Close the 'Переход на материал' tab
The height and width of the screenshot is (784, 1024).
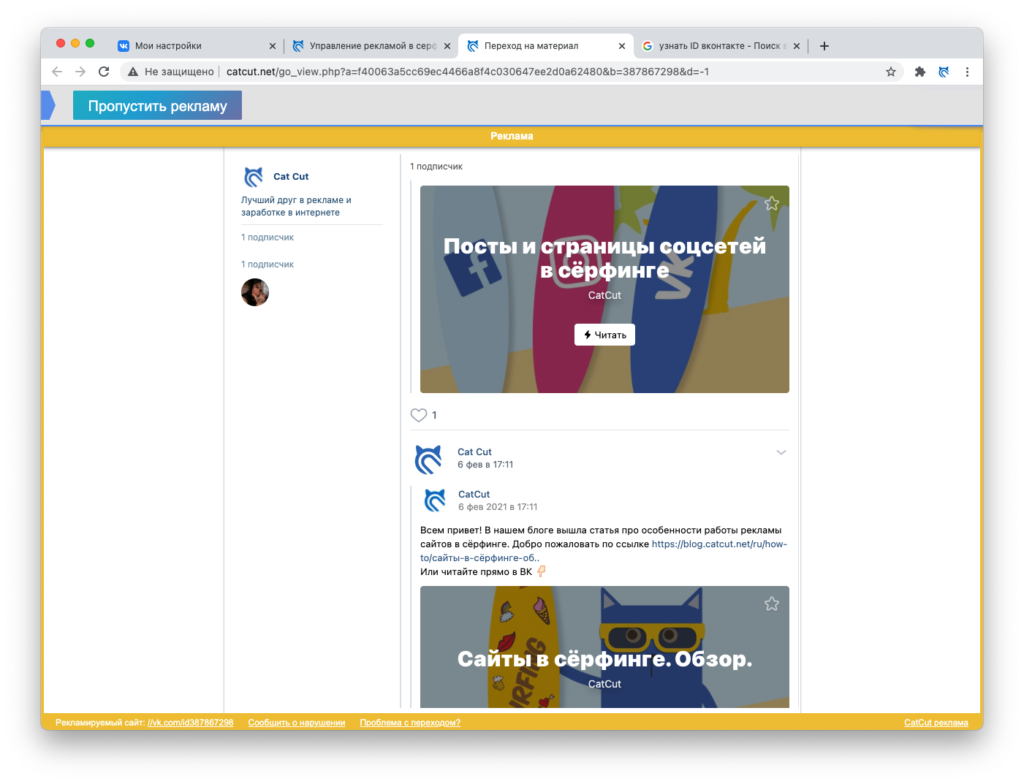[x=622, y=46]
